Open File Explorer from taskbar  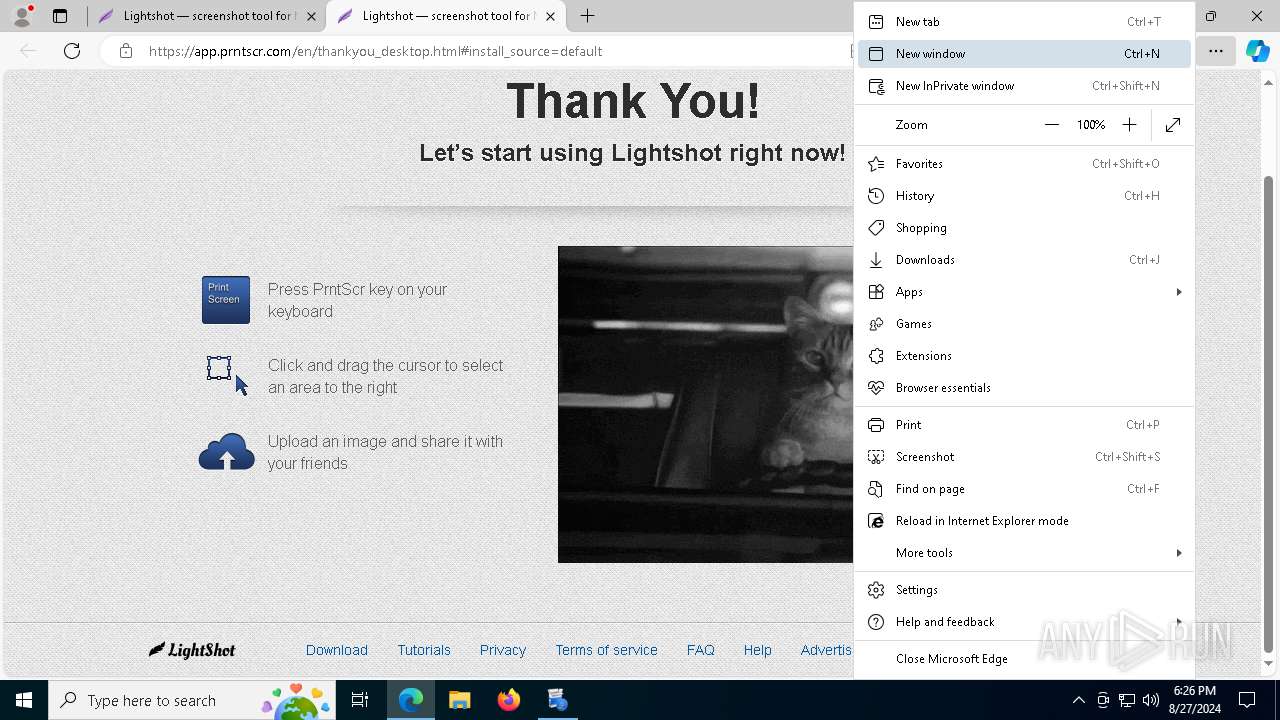pyautogui.click(x=459, y=700)
